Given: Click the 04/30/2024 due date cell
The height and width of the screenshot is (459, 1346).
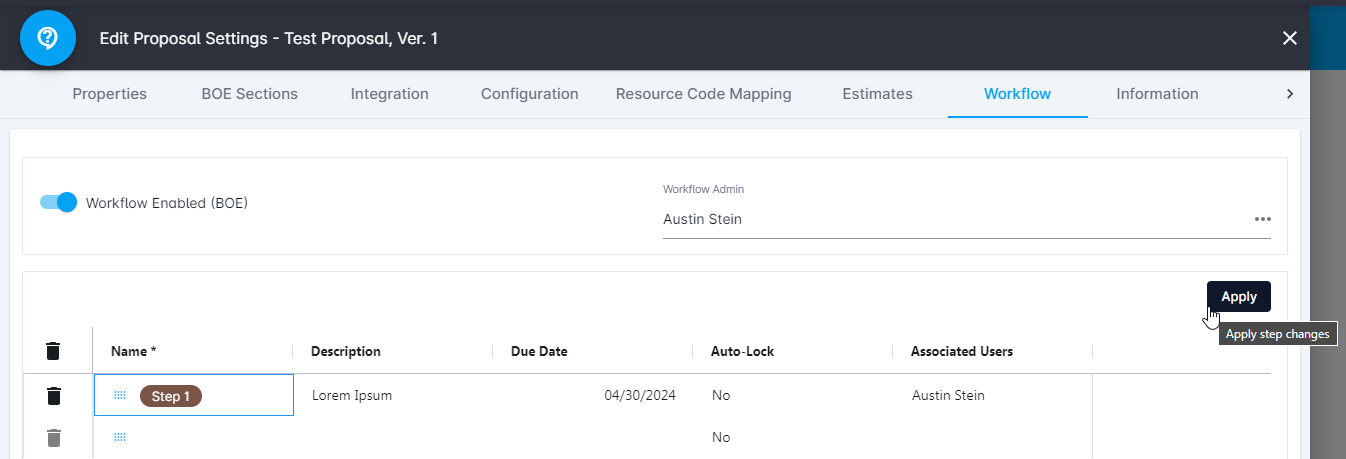Looking at the screenshot, I should pyautogui.click(x=640, y=396).
